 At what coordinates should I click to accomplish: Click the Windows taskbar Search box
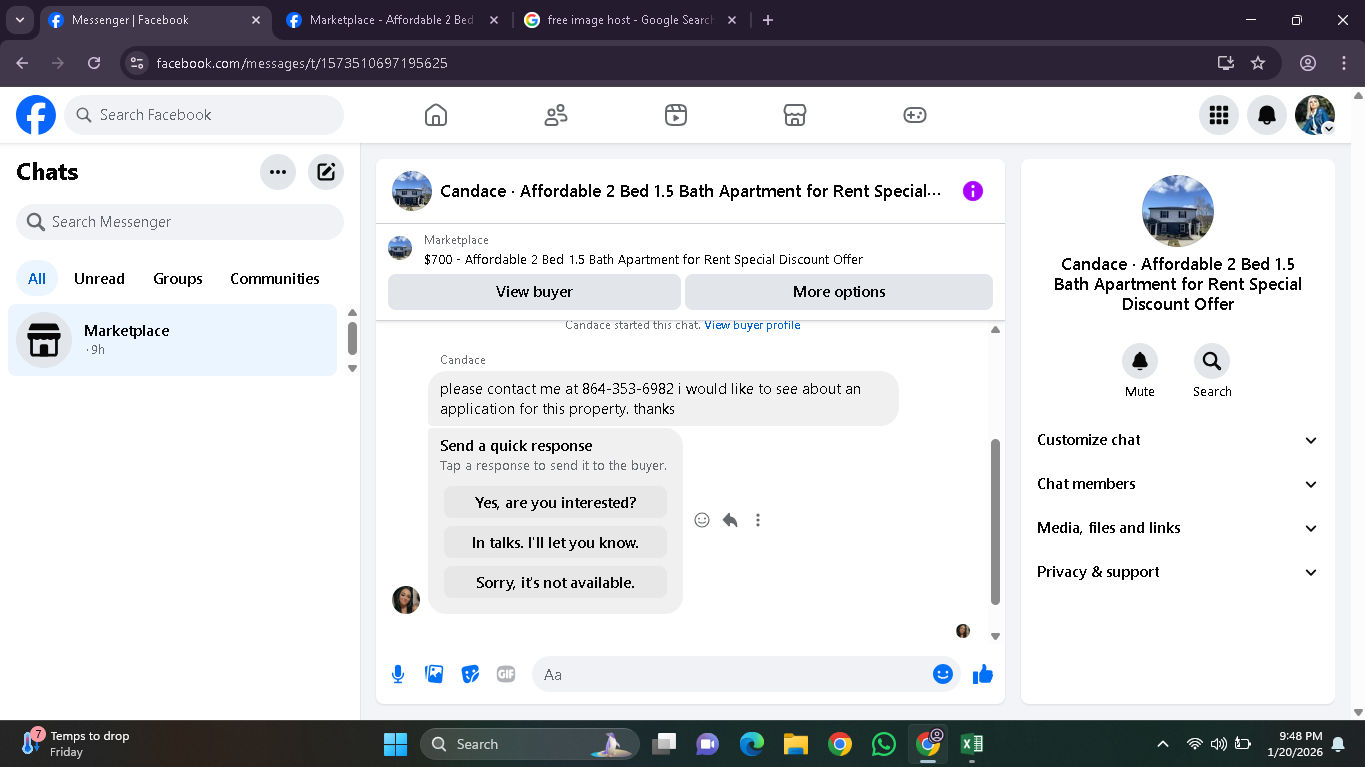528,744
